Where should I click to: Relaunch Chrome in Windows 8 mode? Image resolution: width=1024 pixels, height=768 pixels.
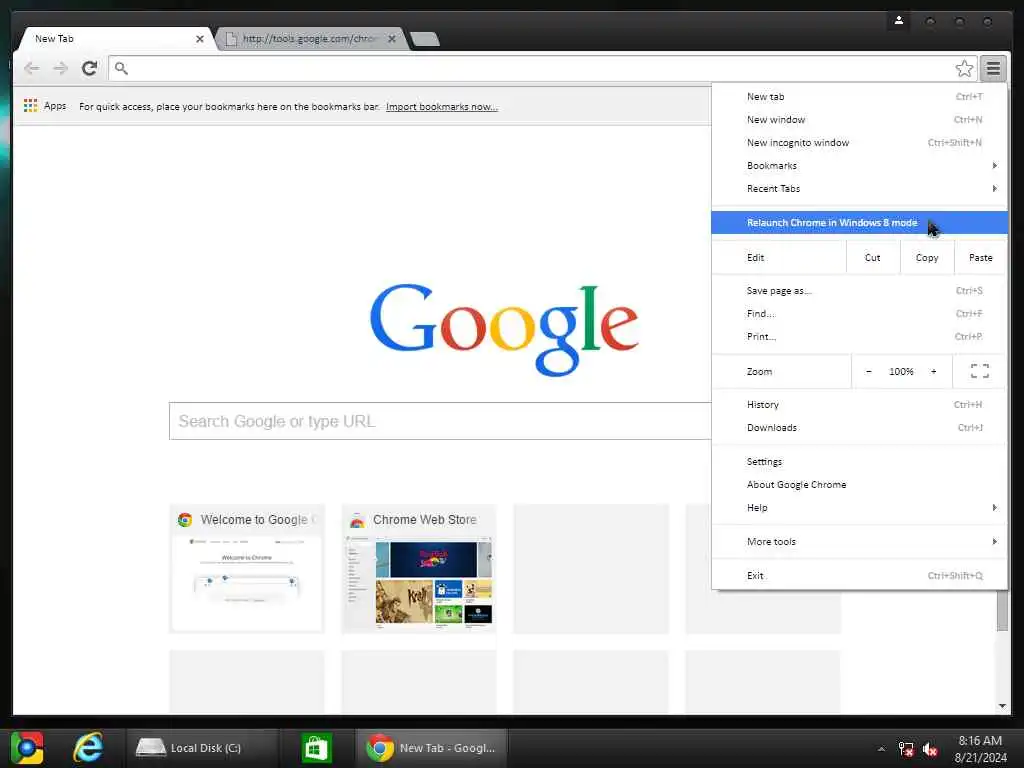pos(859,223)
